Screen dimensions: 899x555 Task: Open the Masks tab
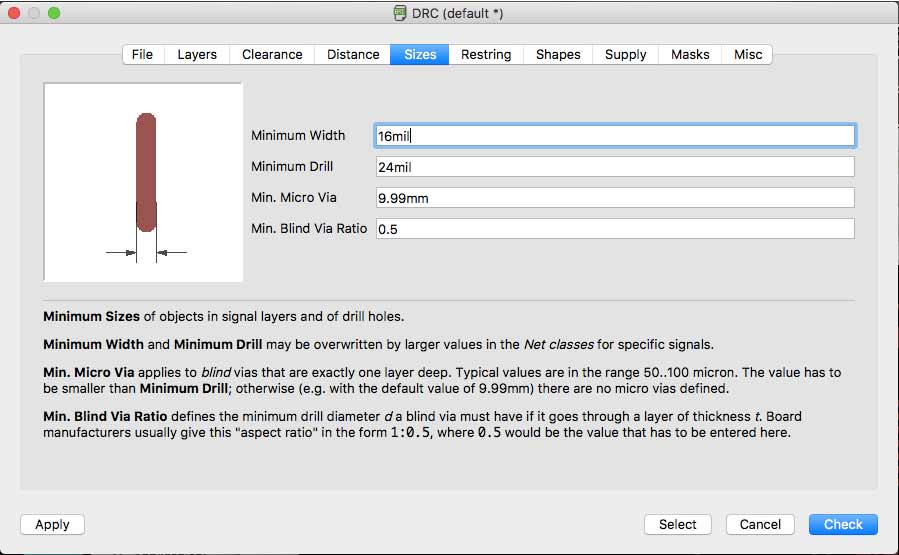click(x=690, y=54)
